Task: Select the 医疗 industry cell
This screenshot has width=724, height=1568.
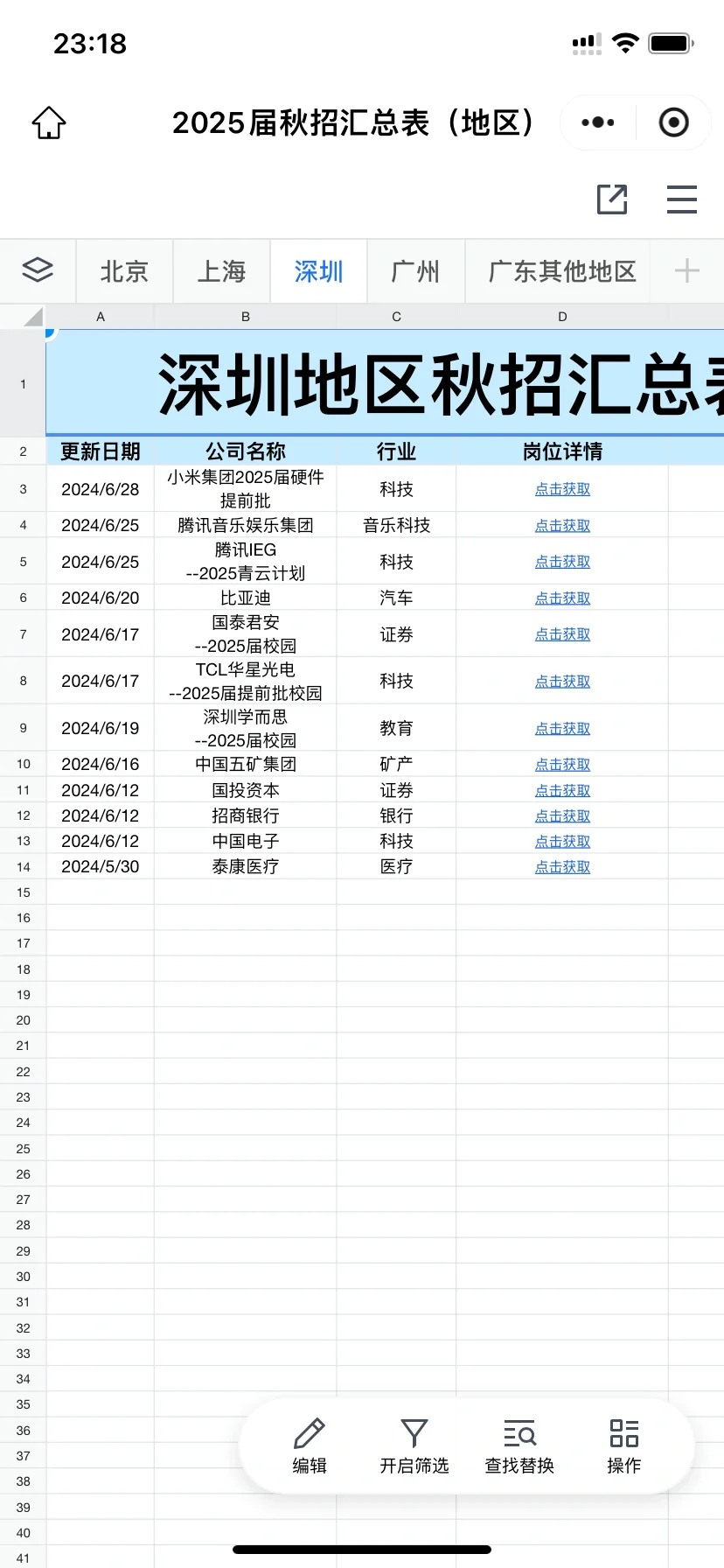Action: point(396,866)
